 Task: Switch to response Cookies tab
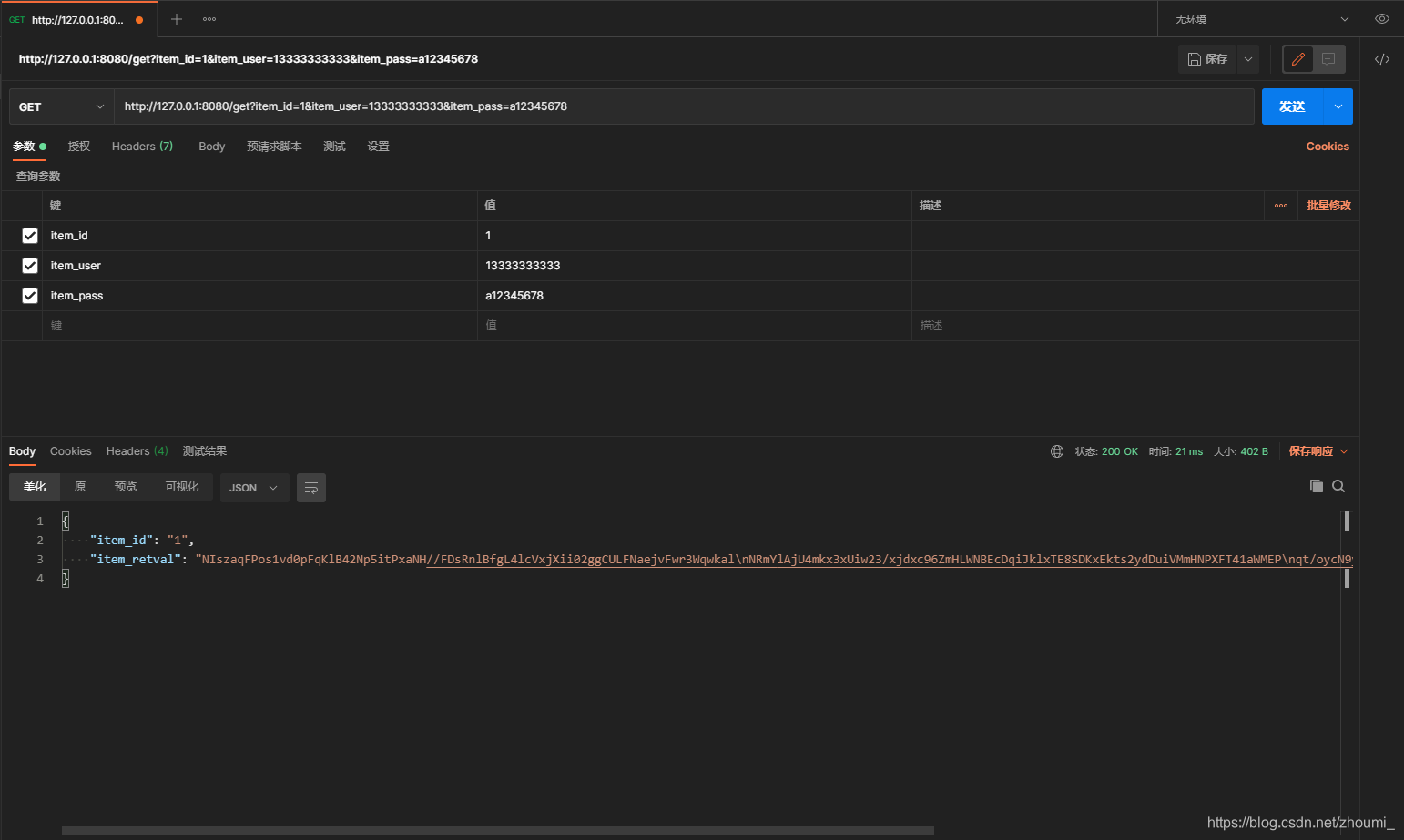[x=71, y=451]
